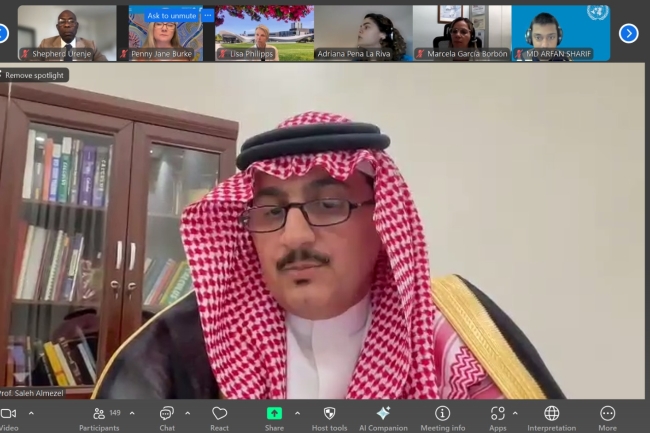This screenshot has height=433, width=650.
Task: Open Host tools shield icon
Action: (x=329, y=413)
